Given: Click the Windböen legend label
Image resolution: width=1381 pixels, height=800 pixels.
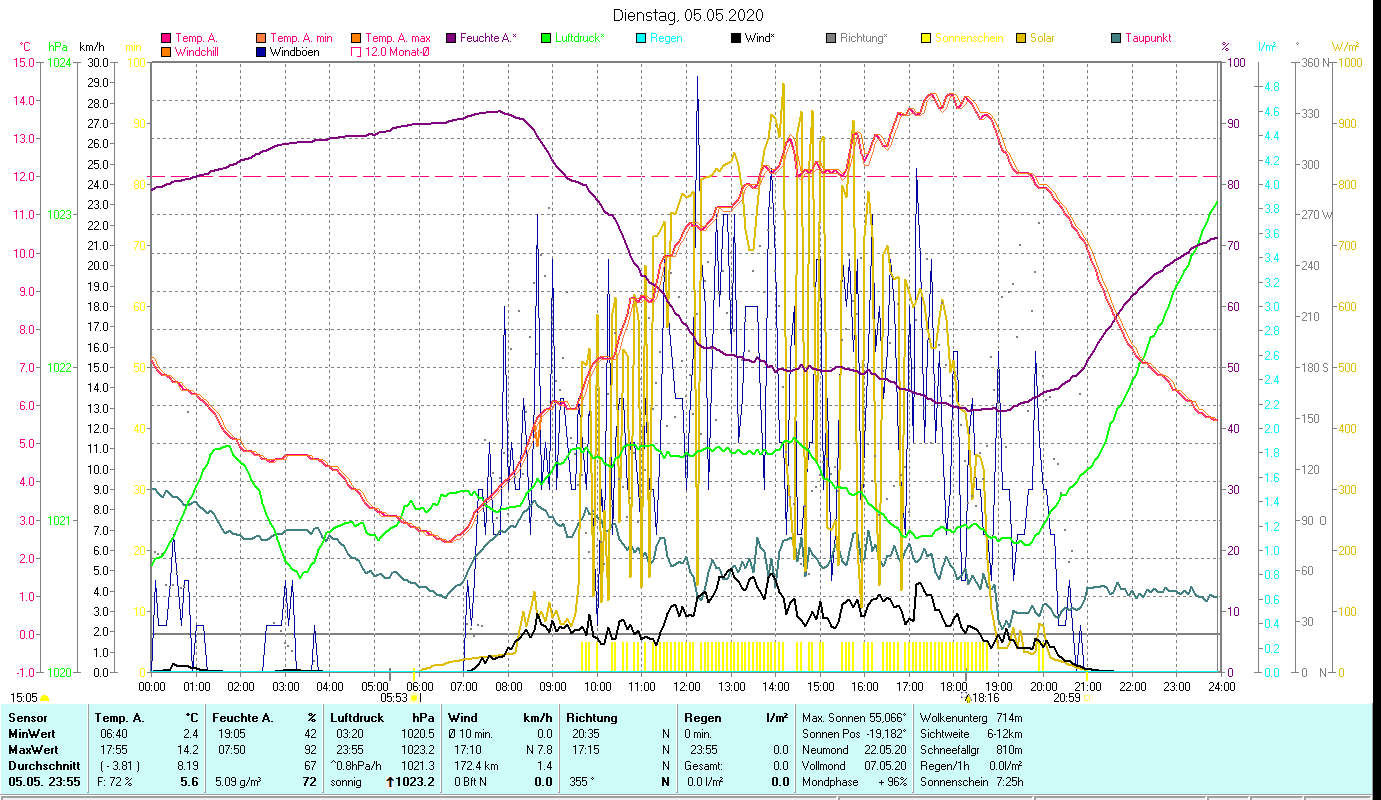Looking at the screenshot, I should [x=295, y=52].
